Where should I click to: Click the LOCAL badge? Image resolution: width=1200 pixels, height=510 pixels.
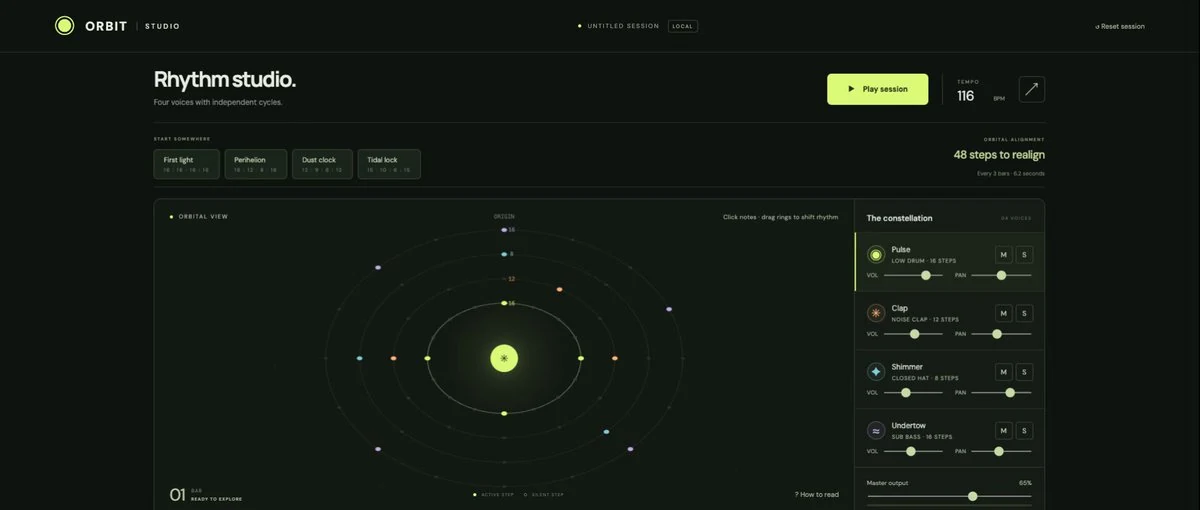(683, 26)
